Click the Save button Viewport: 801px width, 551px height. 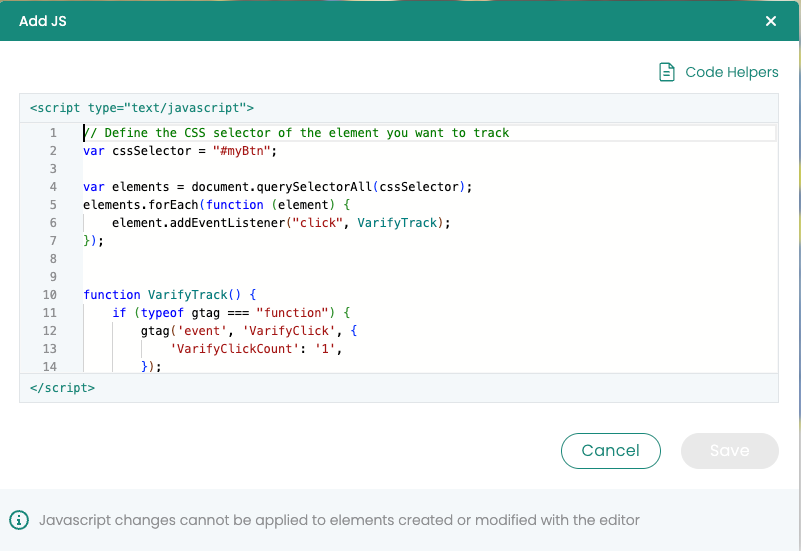click(x=729, y=450)
